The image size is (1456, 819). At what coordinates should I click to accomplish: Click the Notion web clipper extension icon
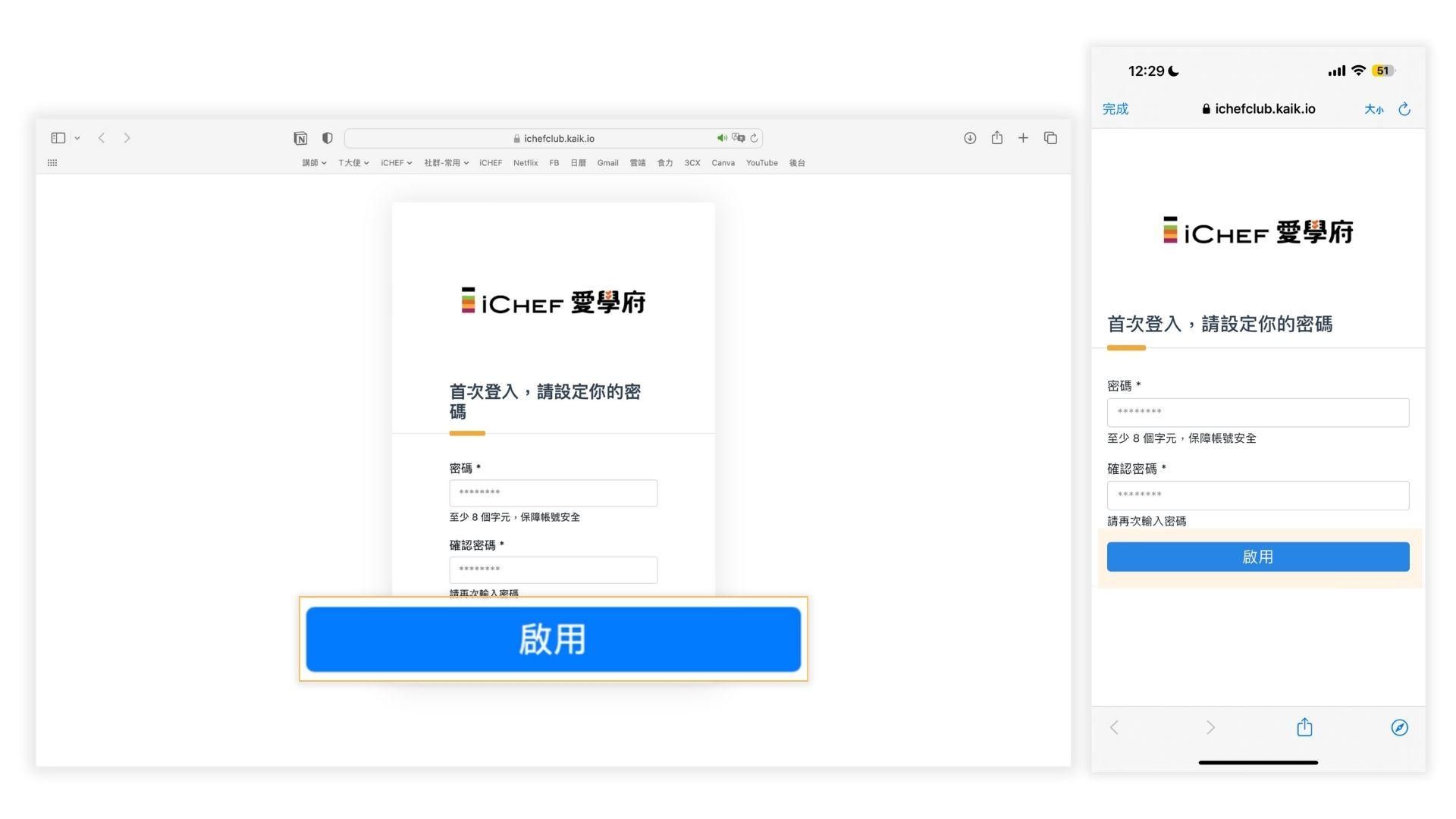[300, 138]
